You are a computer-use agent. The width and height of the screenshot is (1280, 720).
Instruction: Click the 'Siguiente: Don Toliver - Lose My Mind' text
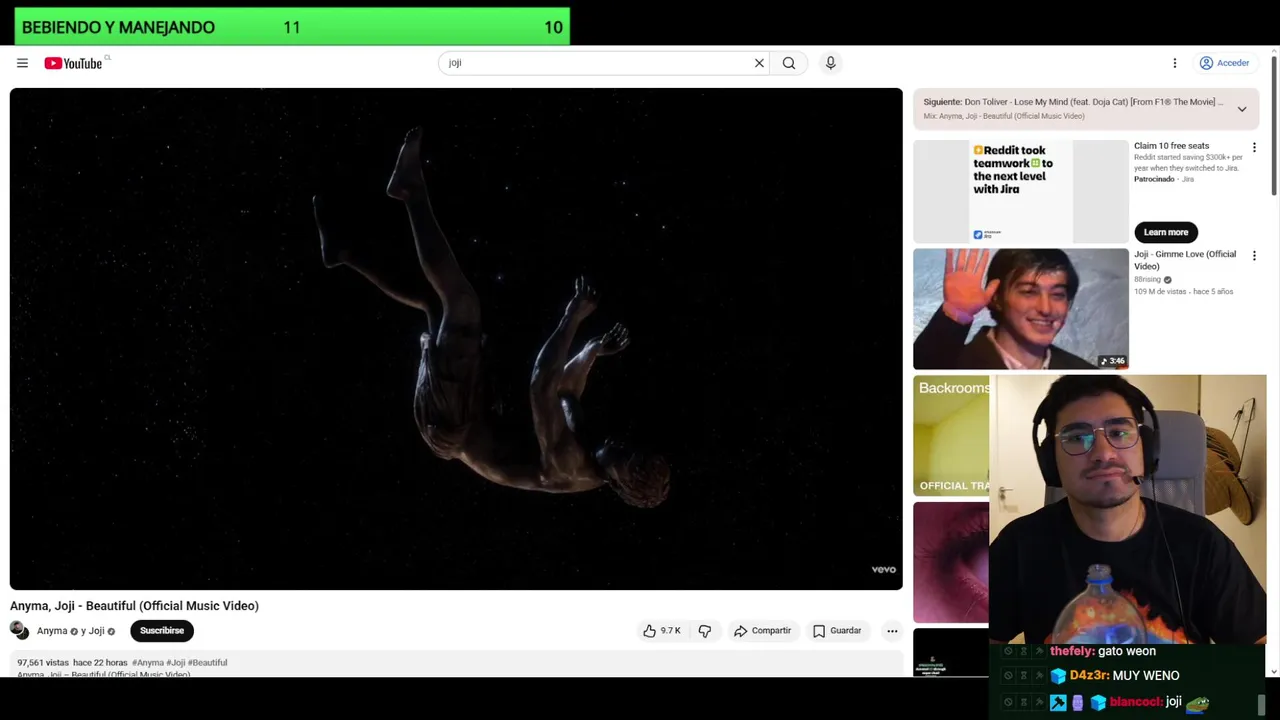[x=1072, y=102]
